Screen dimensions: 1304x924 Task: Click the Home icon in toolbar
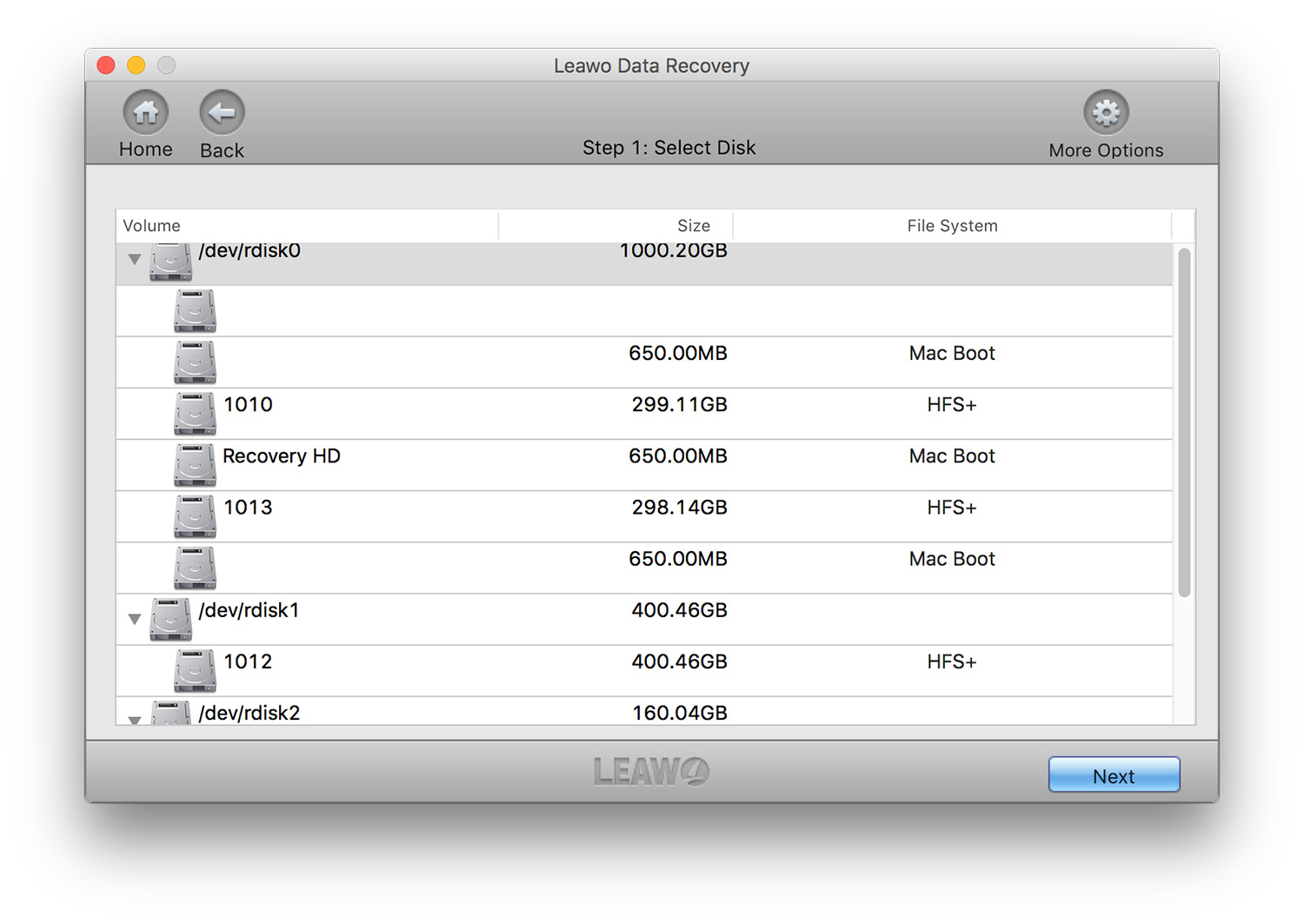[146, 113]
